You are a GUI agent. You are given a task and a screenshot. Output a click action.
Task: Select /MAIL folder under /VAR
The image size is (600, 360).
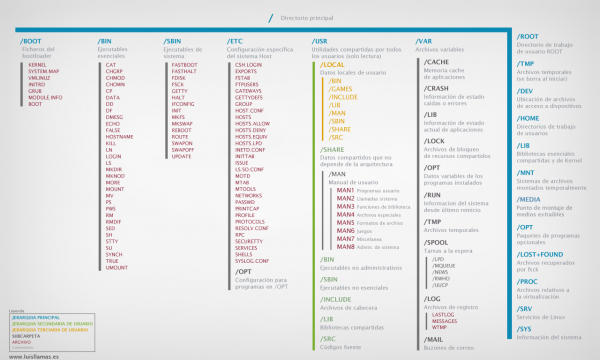433,340
